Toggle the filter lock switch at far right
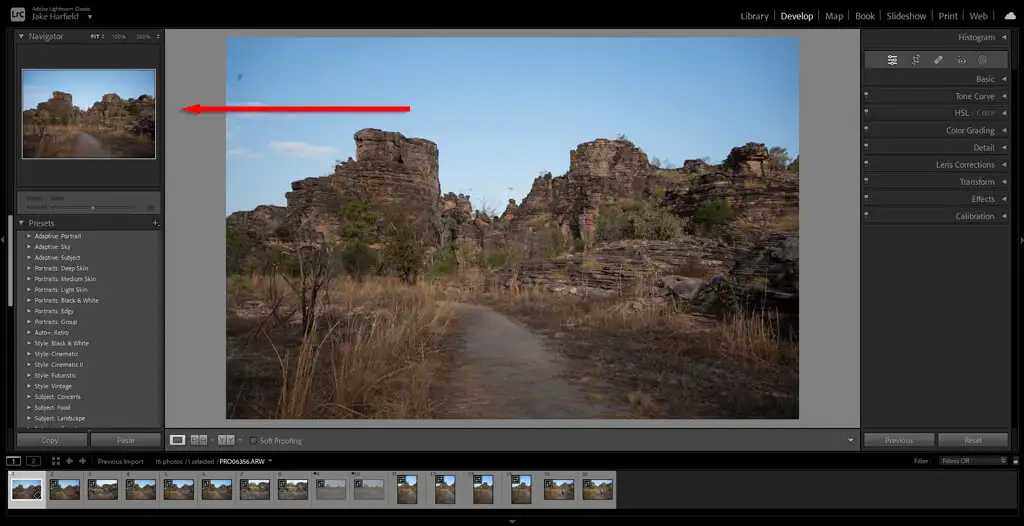The image size is (1024, 526). 1015,461
